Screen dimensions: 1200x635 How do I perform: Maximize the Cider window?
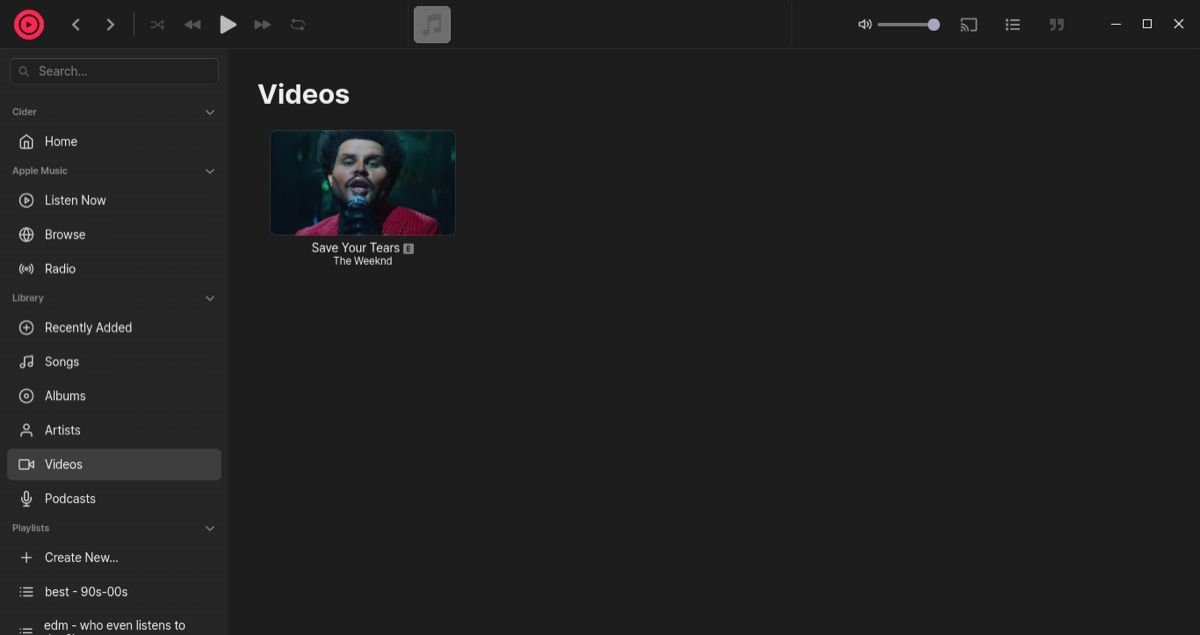[1147, 24]
